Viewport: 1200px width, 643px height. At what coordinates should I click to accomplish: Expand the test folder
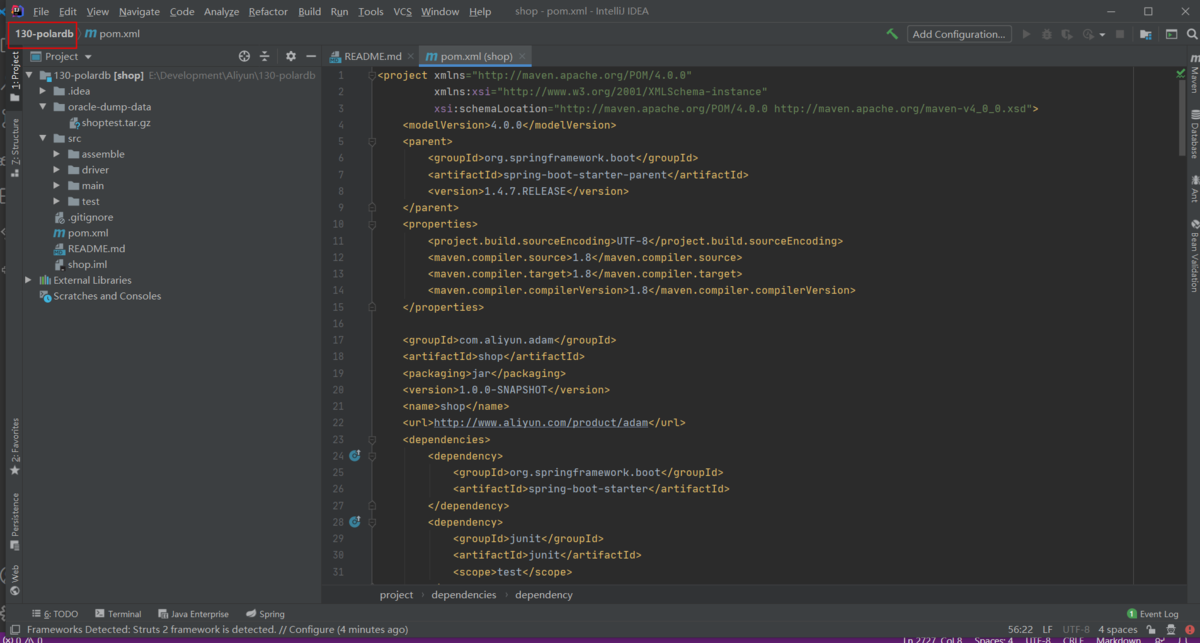[x=58, y=202]
